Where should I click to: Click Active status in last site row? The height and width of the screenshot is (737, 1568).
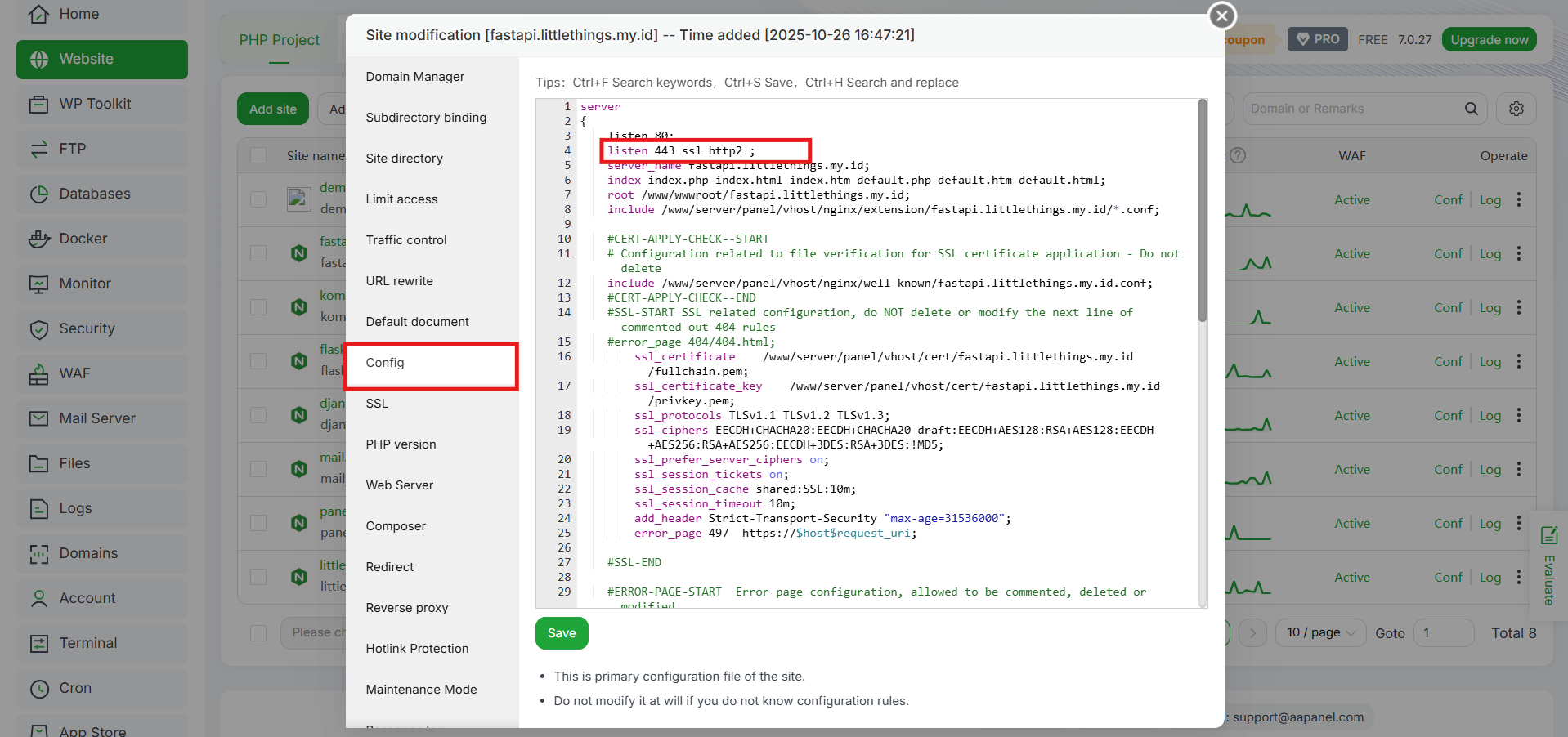(x=1352, y=577)
